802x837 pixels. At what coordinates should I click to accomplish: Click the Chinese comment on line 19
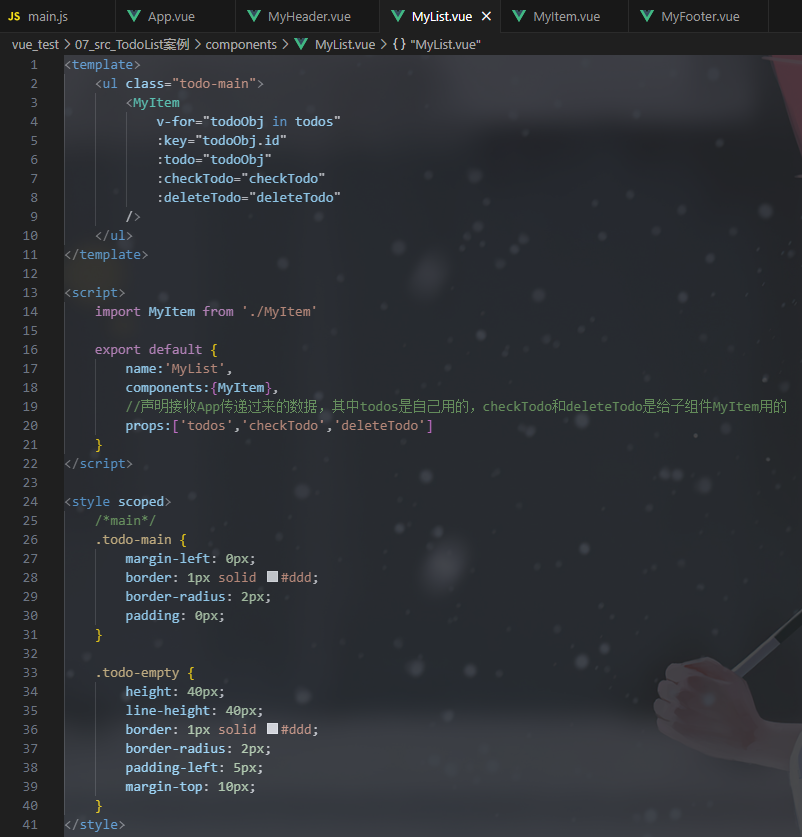456,407
